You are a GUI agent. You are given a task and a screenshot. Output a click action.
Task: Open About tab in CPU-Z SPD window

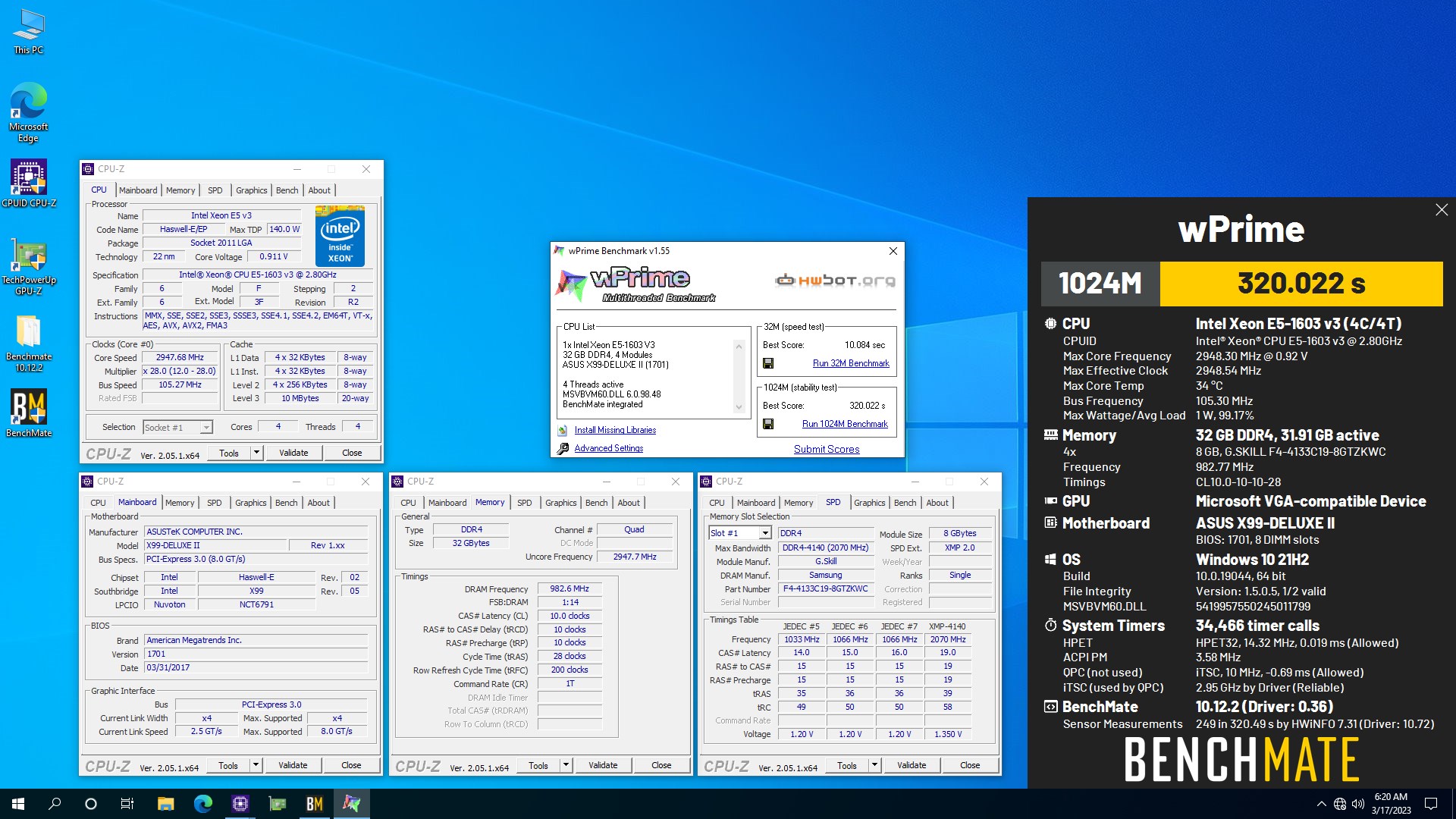point(937,503)
